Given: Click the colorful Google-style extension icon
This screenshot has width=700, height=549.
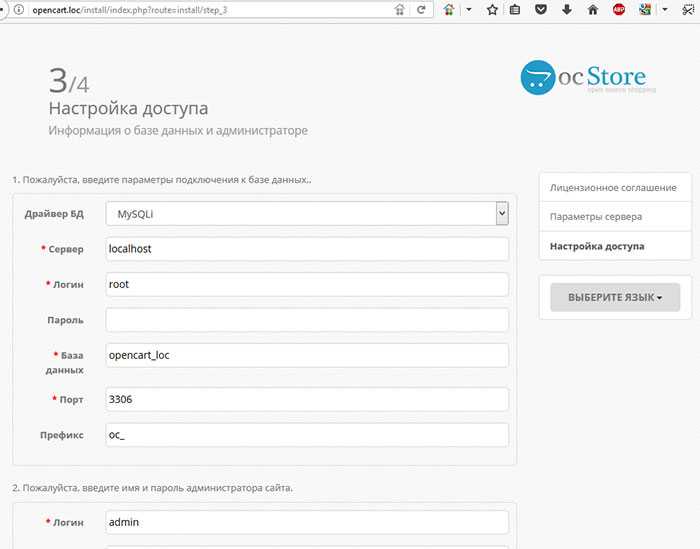Looking at the screenshot, I should point(645,9).
